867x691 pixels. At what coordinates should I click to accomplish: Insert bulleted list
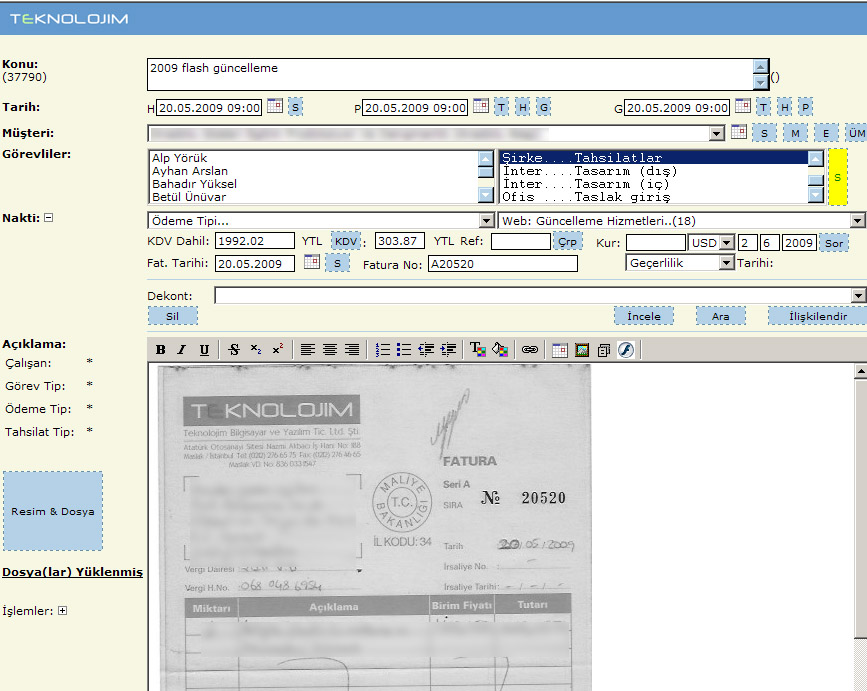[x=404, y=350]
